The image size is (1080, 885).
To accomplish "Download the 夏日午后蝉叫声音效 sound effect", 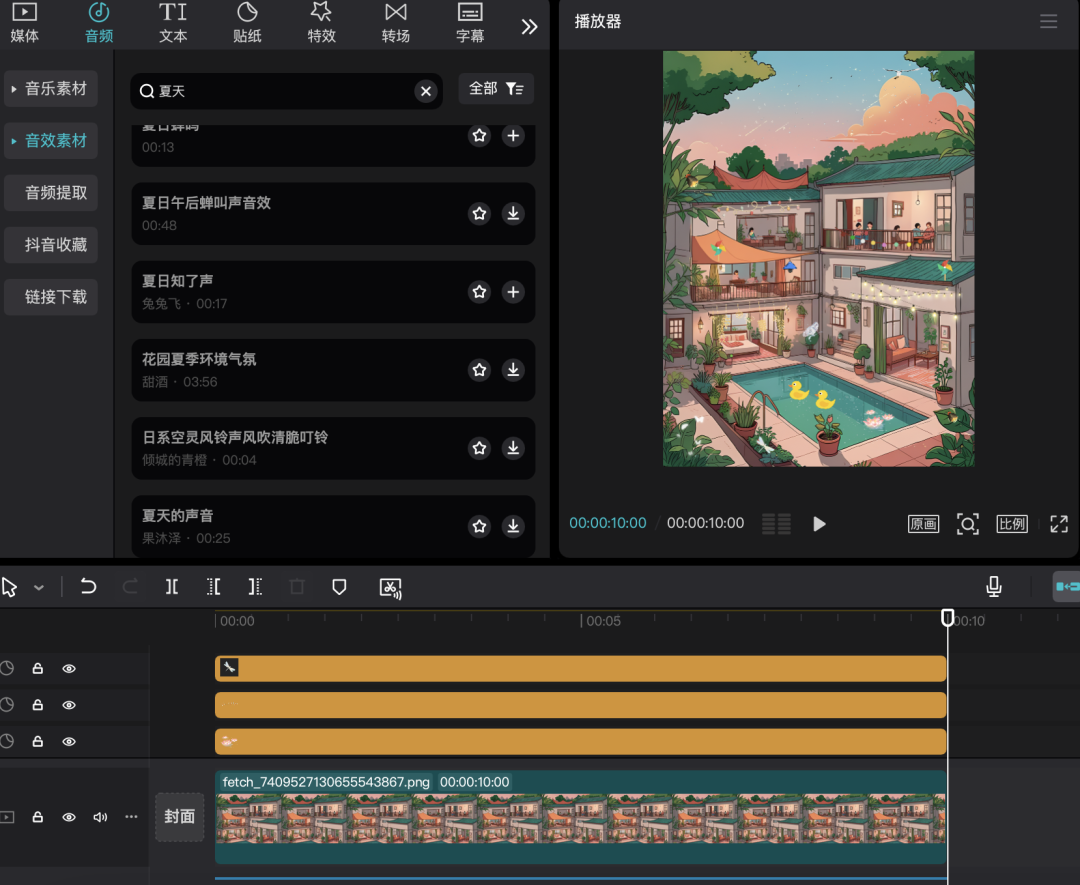I will 513,213.
